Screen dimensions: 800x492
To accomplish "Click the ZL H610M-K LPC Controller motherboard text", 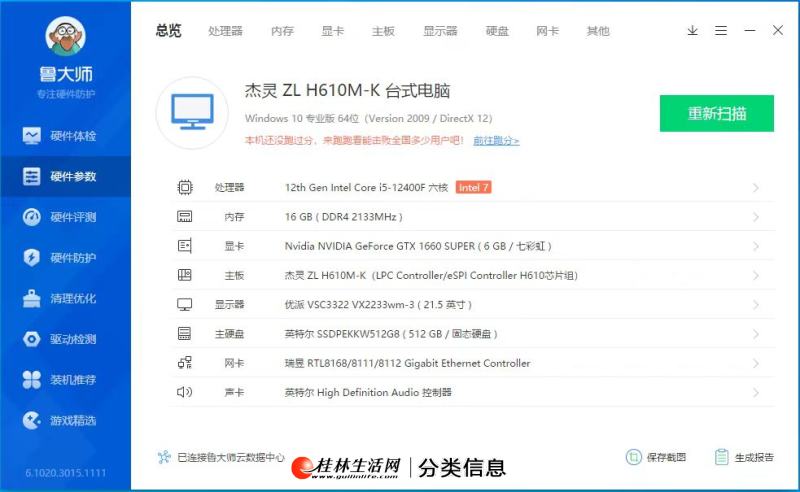I will 431,276.
